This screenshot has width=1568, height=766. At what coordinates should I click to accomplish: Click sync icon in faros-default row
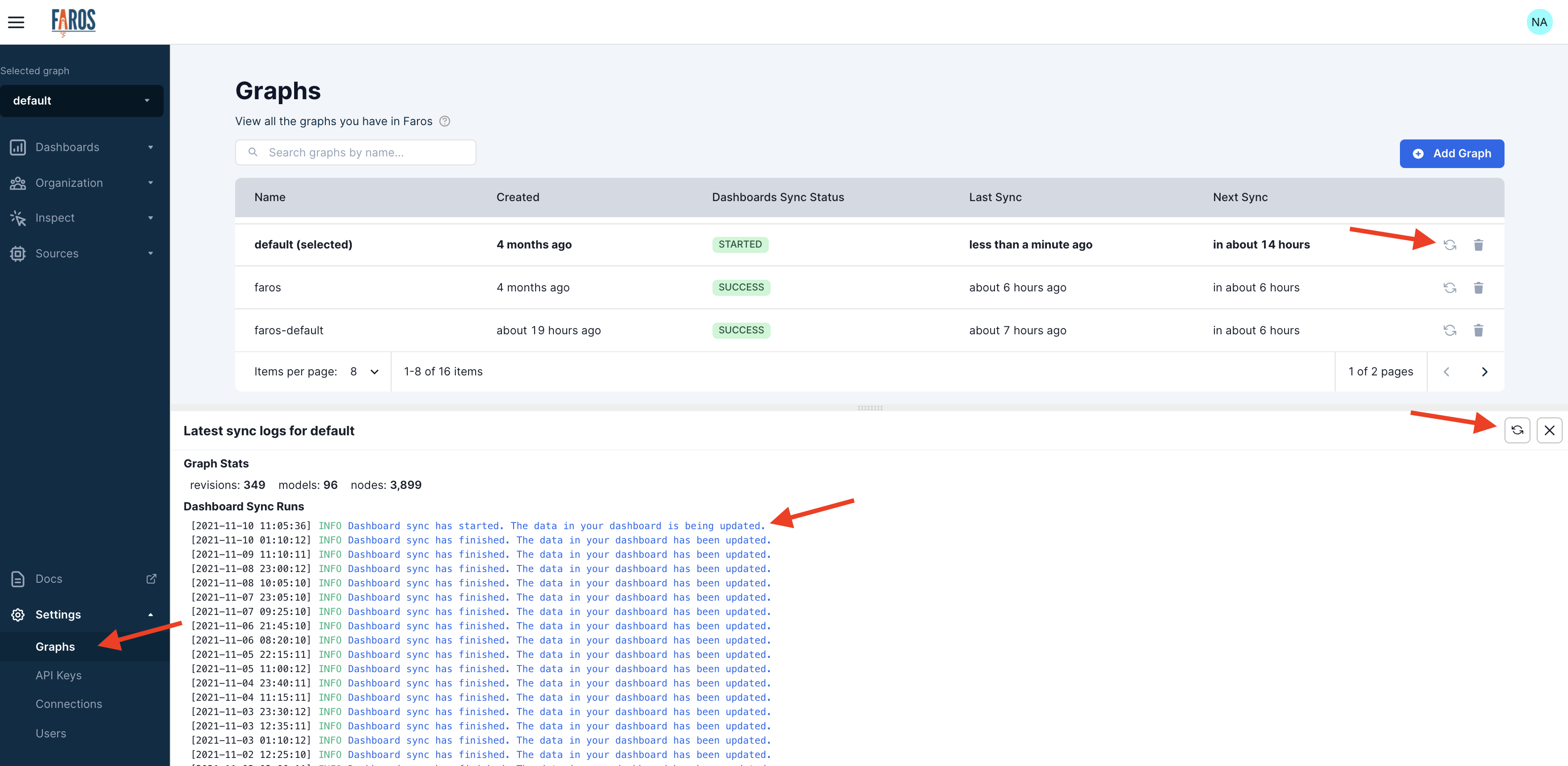point(1449,330)
